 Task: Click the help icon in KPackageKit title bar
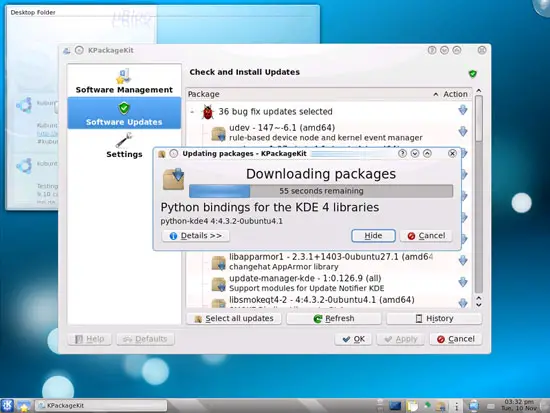[x=432, y=50]
